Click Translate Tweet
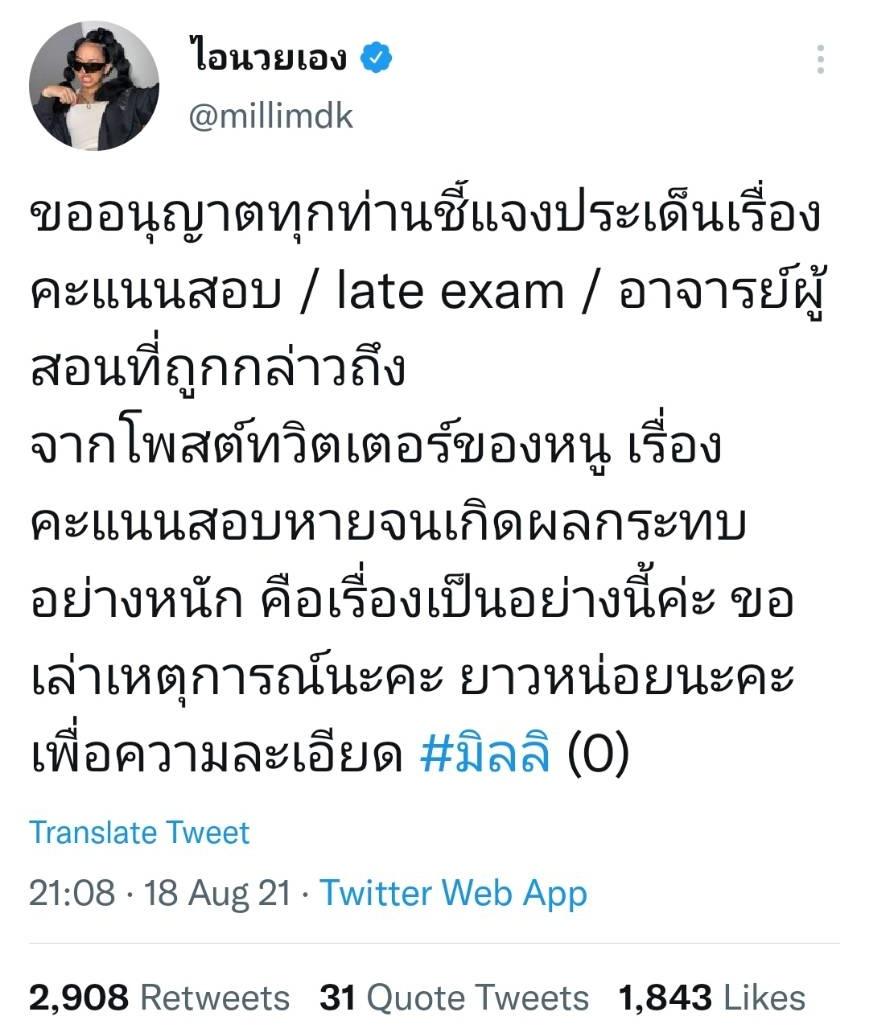 click(139, 832)
